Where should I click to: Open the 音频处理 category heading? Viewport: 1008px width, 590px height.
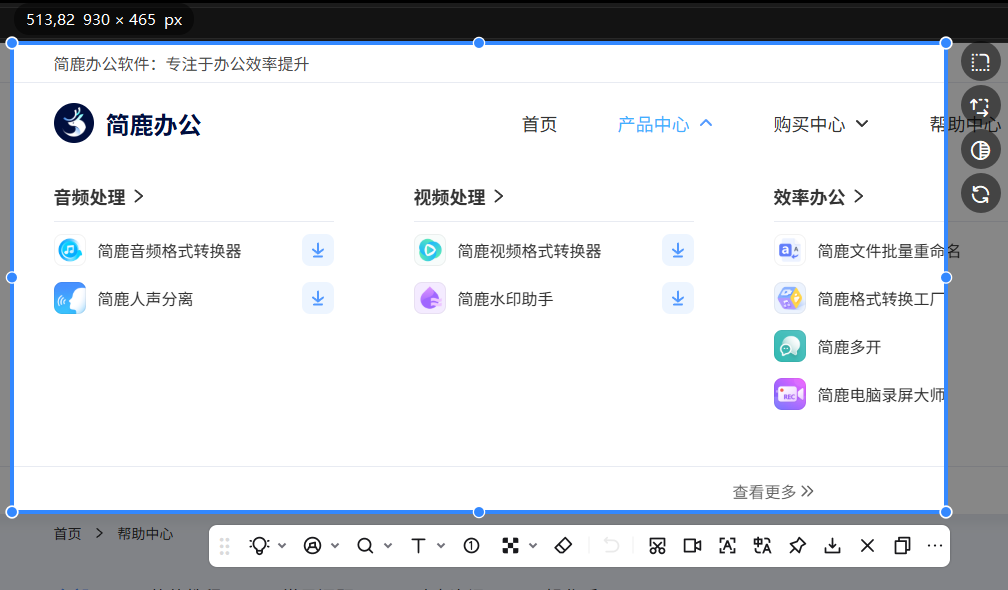pos(89,197)
